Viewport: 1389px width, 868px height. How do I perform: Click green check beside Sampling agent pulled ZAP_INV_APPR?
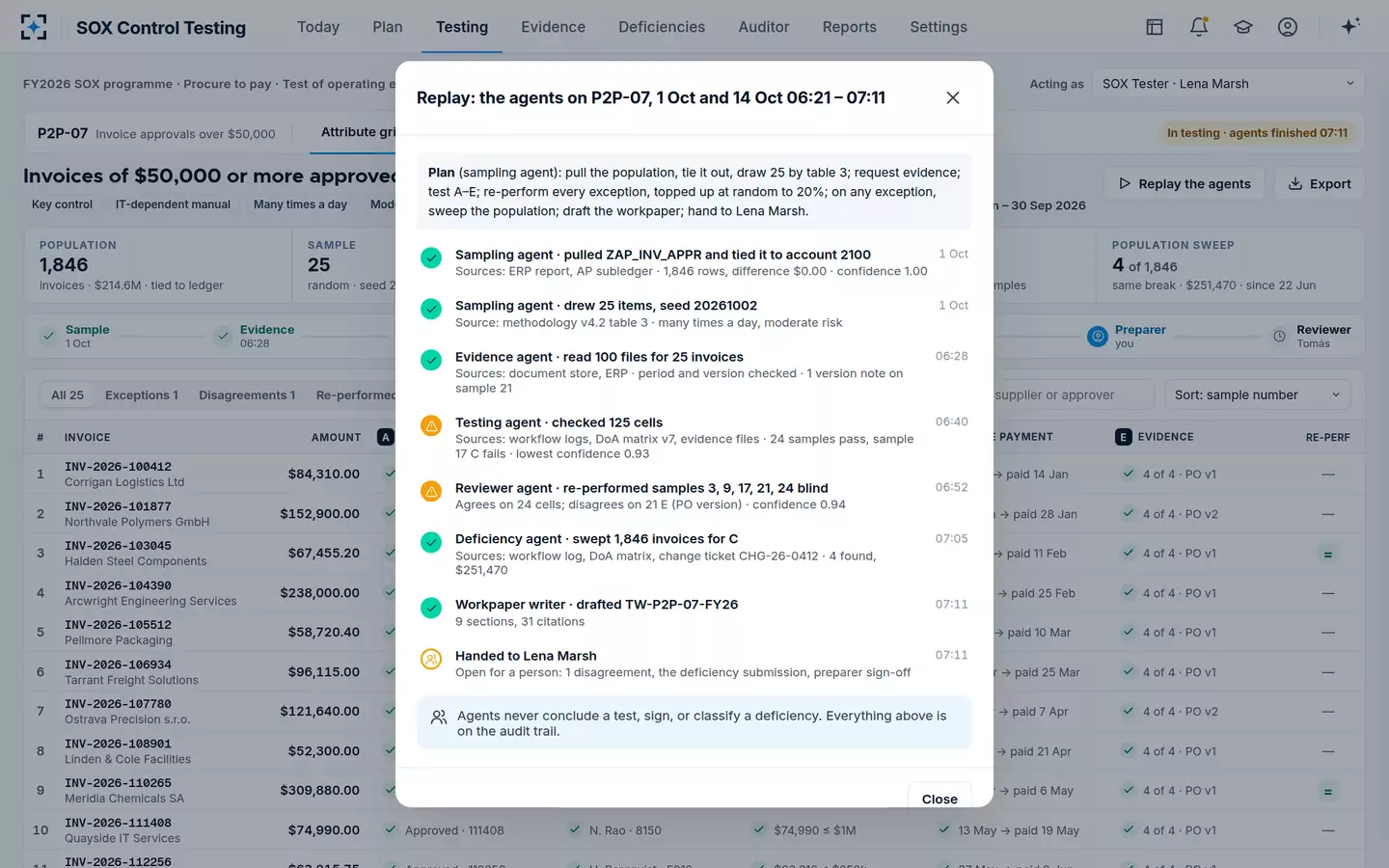[431, 258]
